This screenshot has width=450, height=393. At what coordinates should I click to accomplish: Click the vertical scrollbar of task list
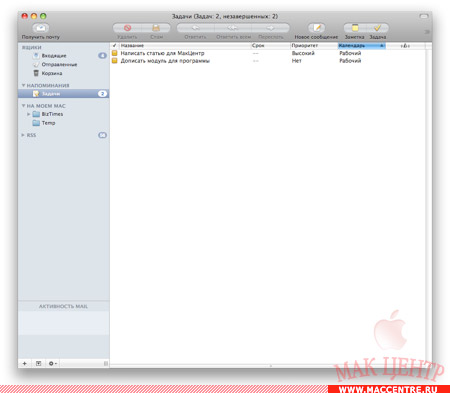[x=428, y=207]
